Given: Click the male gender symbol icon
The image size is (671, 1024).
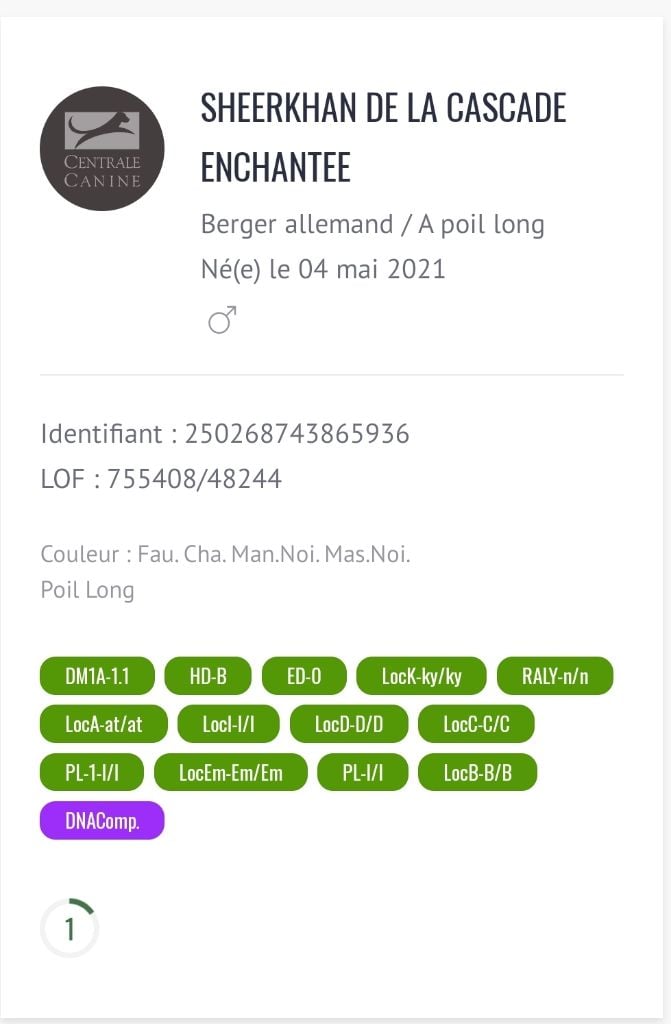Looking at the screenshot, I should pyautogui.click(x=221, y=321).
